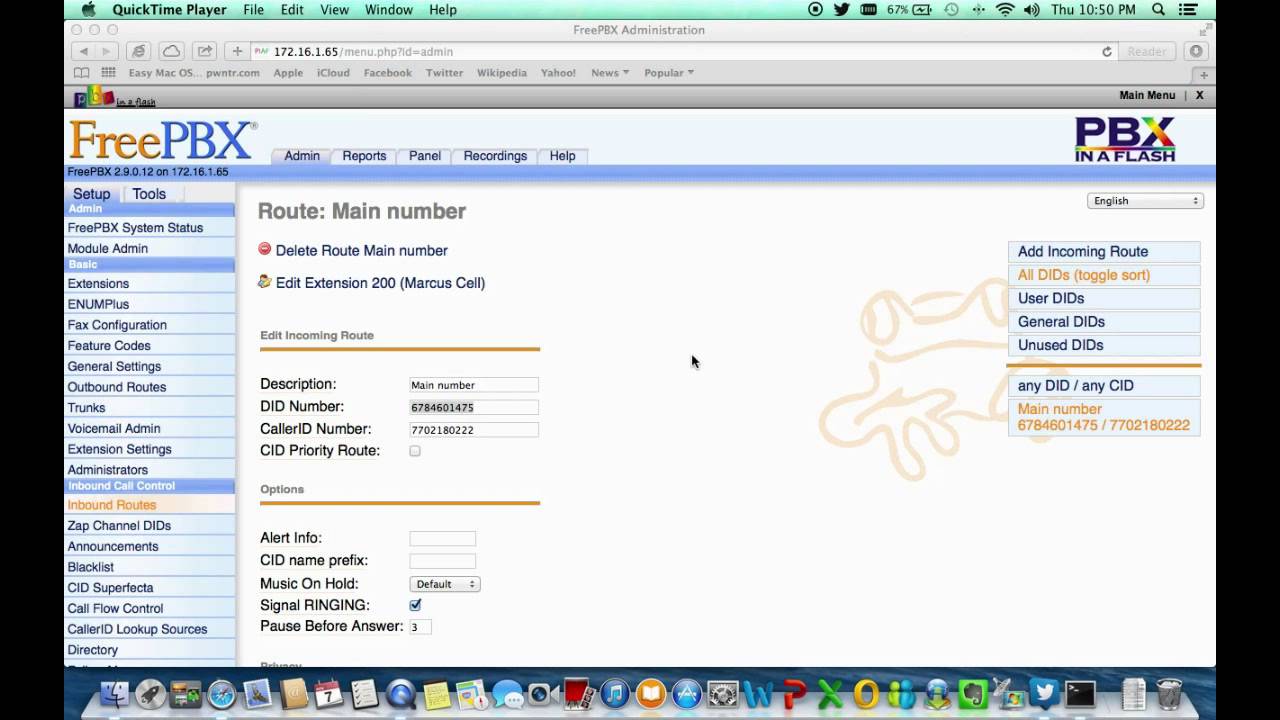
Task: Open a new Safari tab button
Action: click(x=1204, y=75)
